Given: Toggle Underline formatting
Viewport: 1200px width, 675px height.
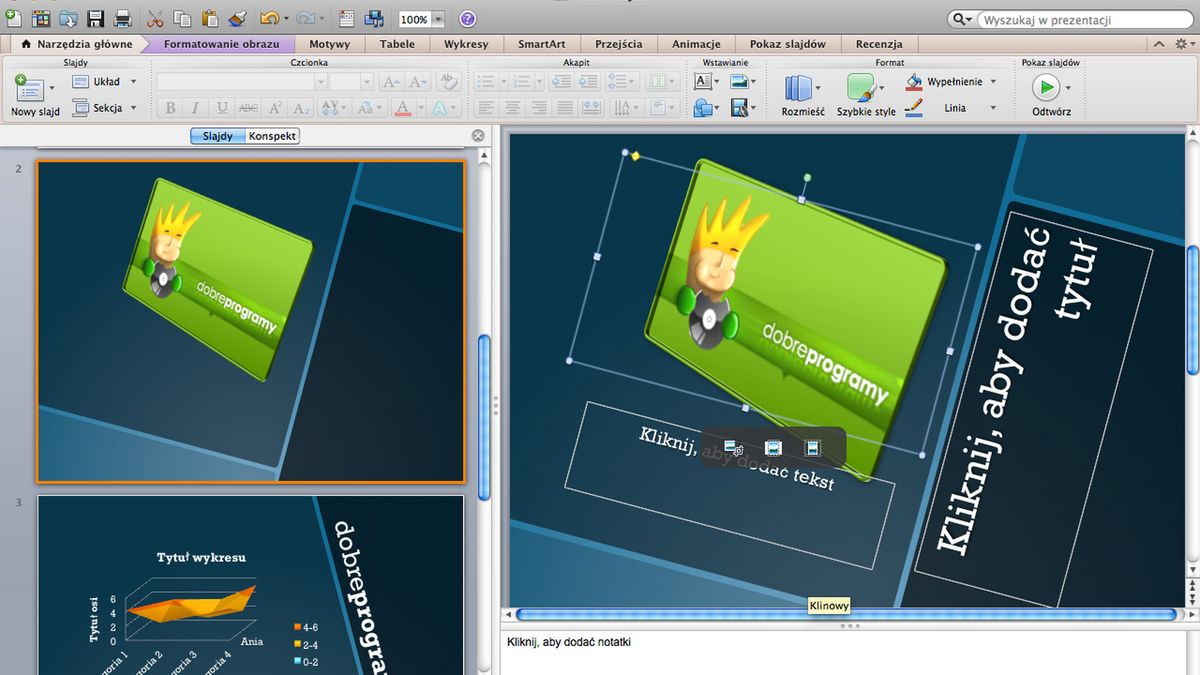Looking at the screenshot, I should [x=222, y=108].
